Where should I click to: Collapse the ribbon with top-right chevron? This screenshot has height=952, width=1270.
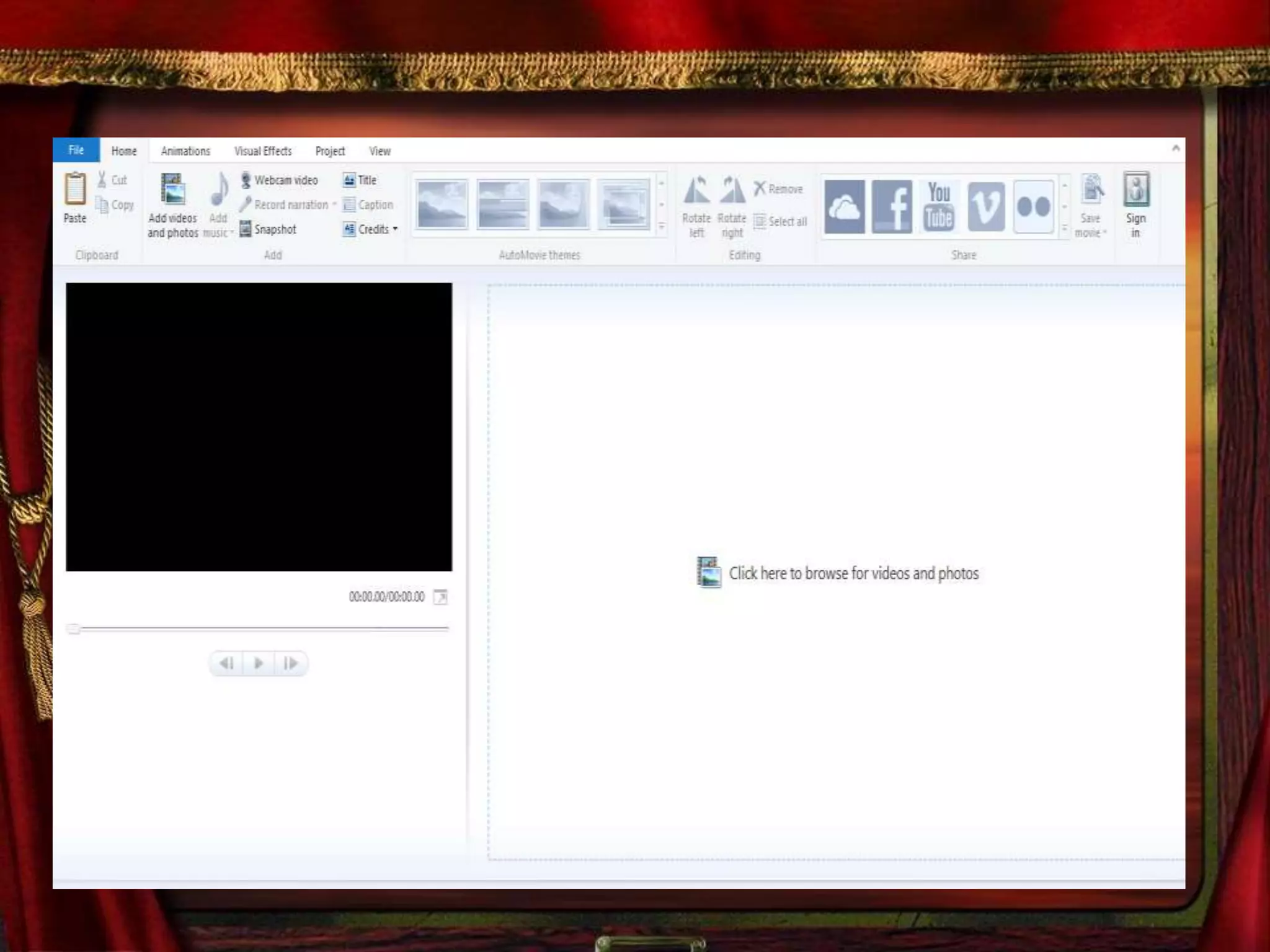[1175, 148]
